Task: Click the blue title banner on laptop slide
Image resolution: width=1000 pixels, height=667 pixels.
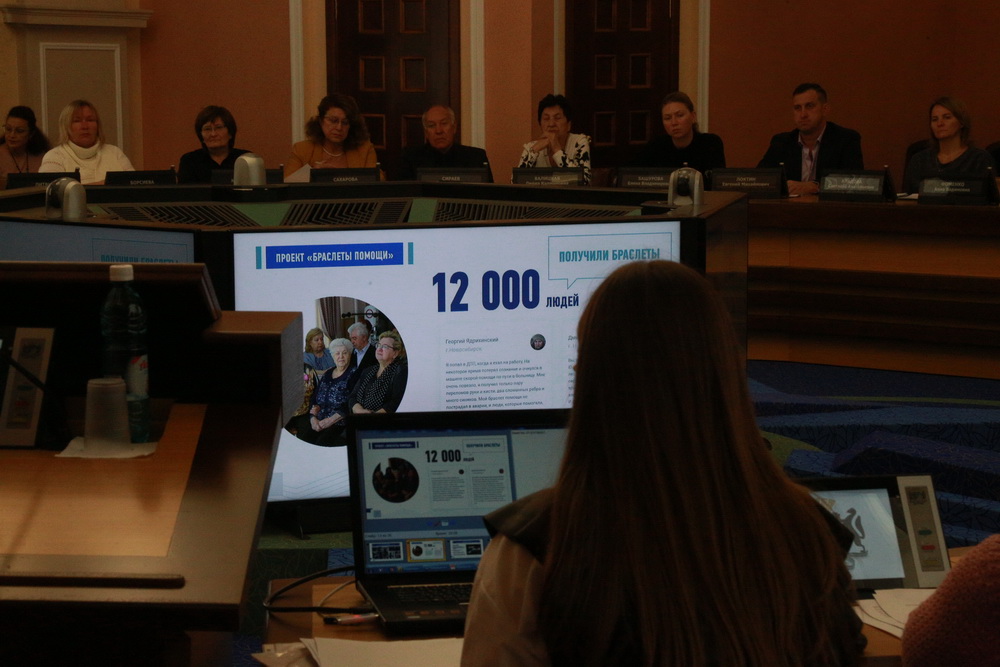Action: [x=391, y=444]
